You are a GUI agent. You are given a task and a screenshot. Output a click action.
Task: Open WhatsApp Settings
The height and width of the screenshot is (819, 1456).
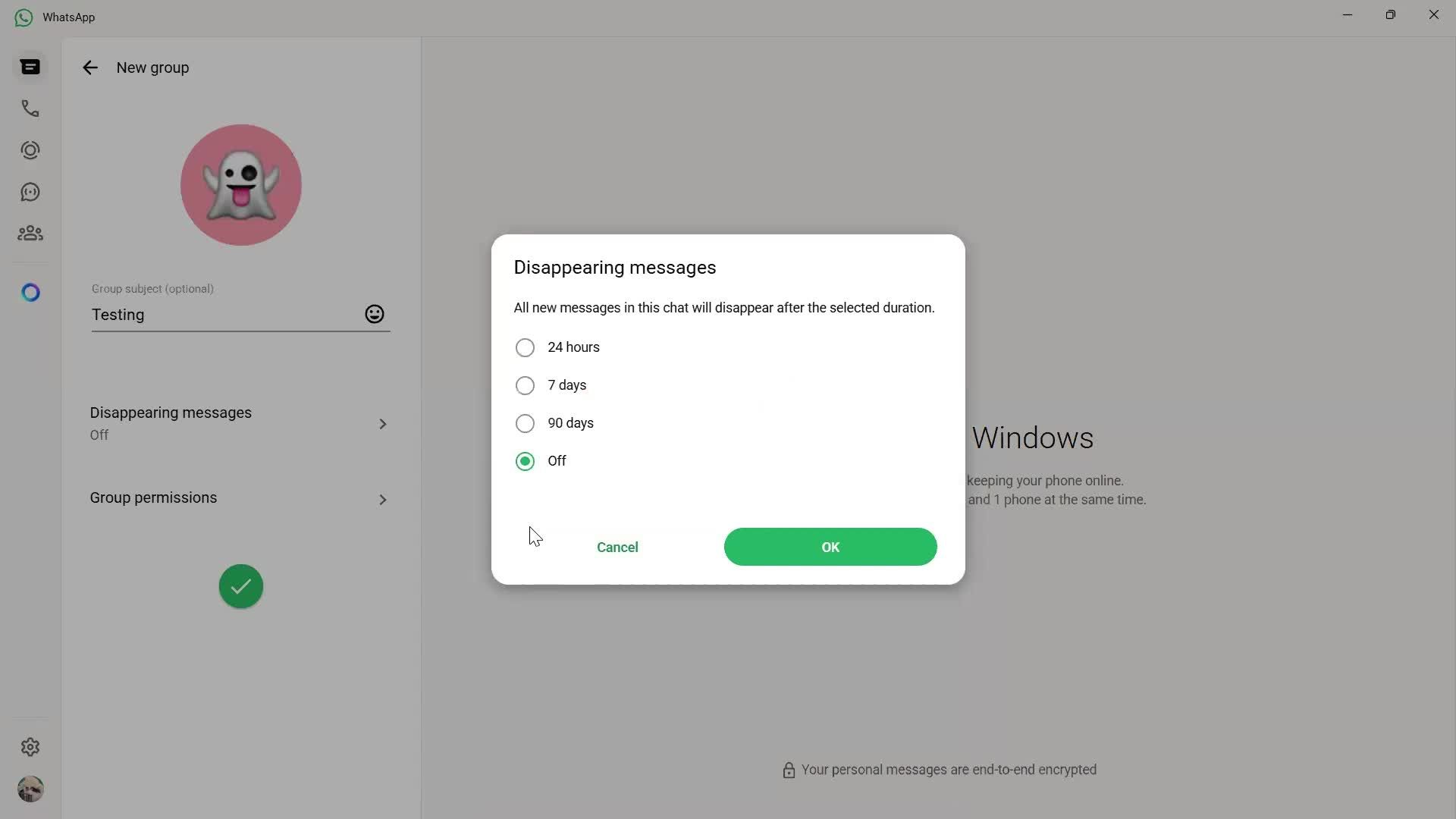[30, 747]
